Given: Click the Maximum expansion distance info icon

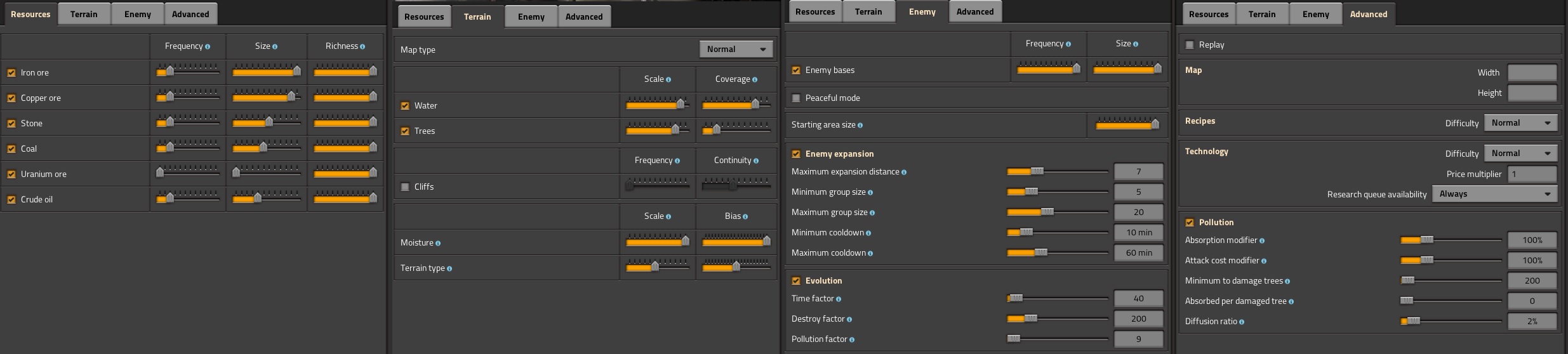Looking at the screenshot, I should click(x=904, y=172).
